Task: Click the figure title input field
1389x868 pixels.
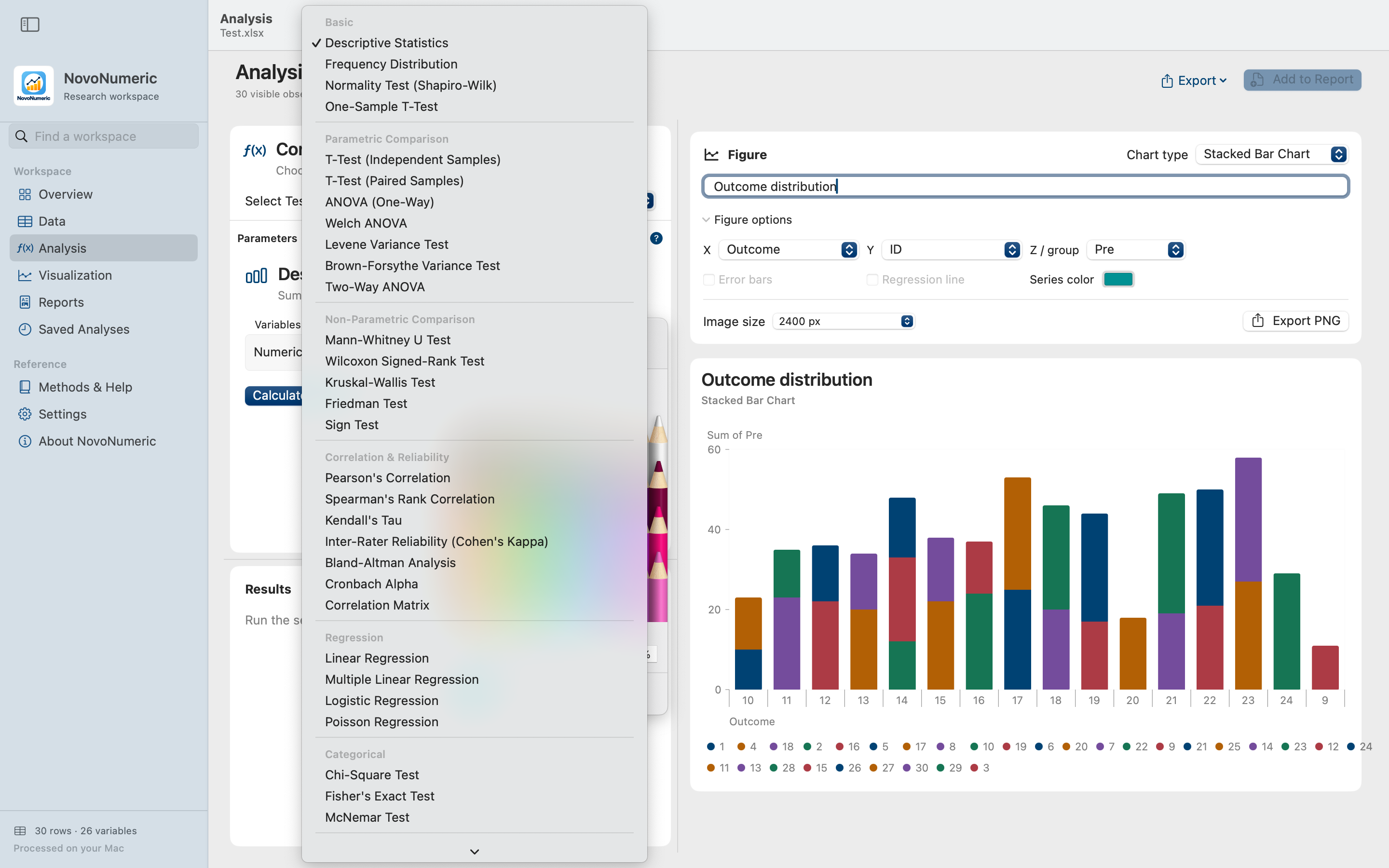Action: 1025,187
